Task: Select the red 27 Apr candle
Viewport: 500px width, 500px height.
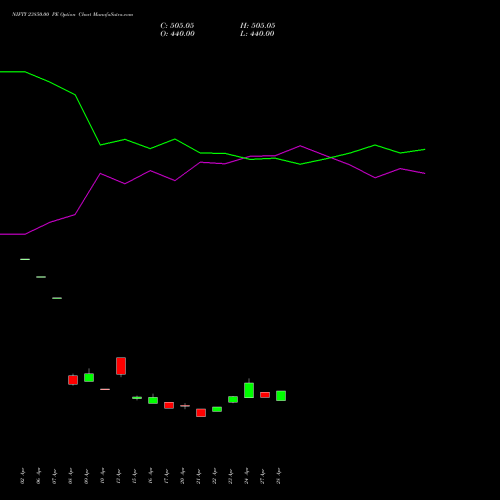Action: click(x=265, y=395)
